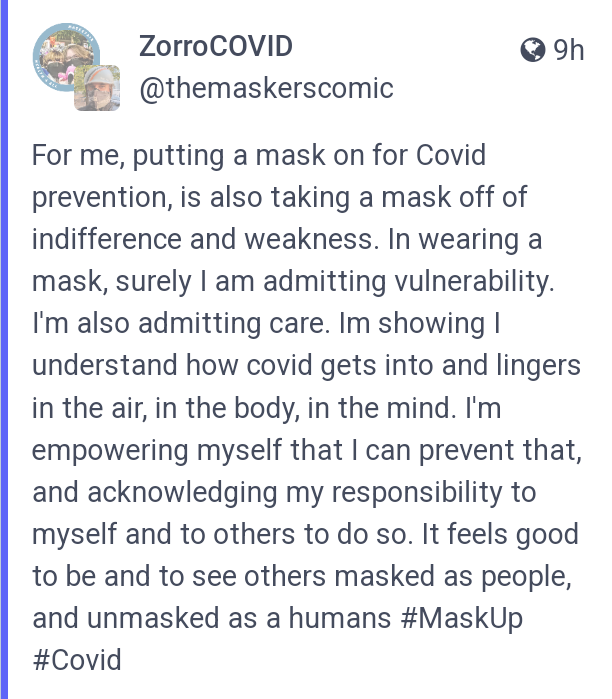The image size is (612, 699).
Task: Click the globe public visibility icon
Action: pos(533,49)
